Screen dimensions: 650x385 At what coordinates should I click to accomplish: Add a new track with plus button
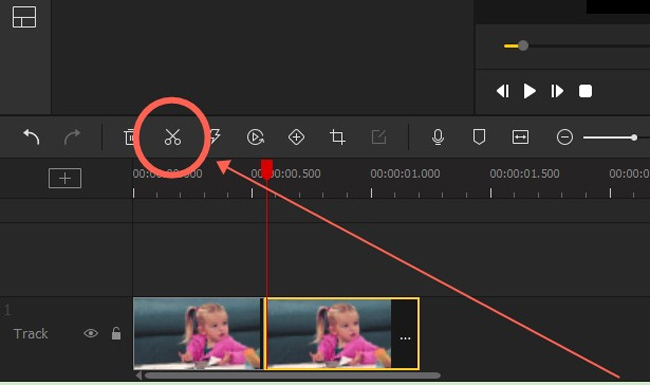[65, 178]
